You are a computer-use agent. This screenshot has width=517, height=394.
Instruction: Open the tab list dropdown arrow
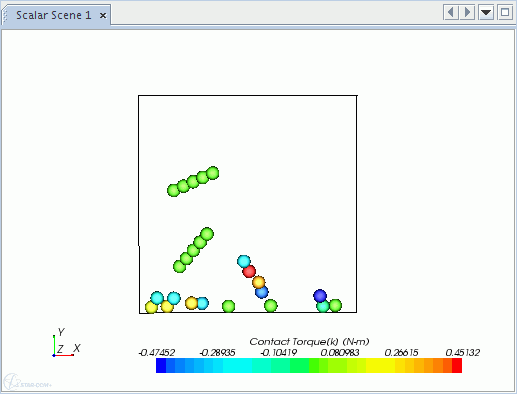(x=486, y=13)
